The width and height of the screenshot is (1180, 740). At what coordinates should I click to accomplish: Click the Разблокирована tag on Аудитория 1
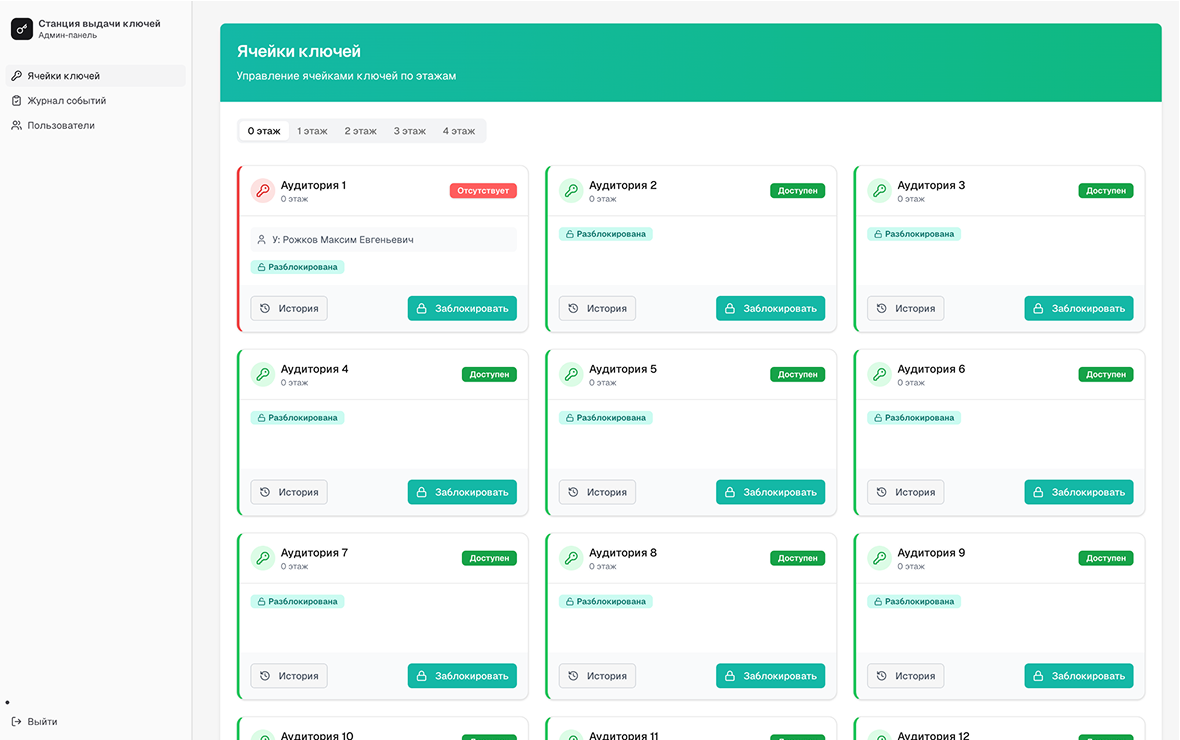(297, 266)
